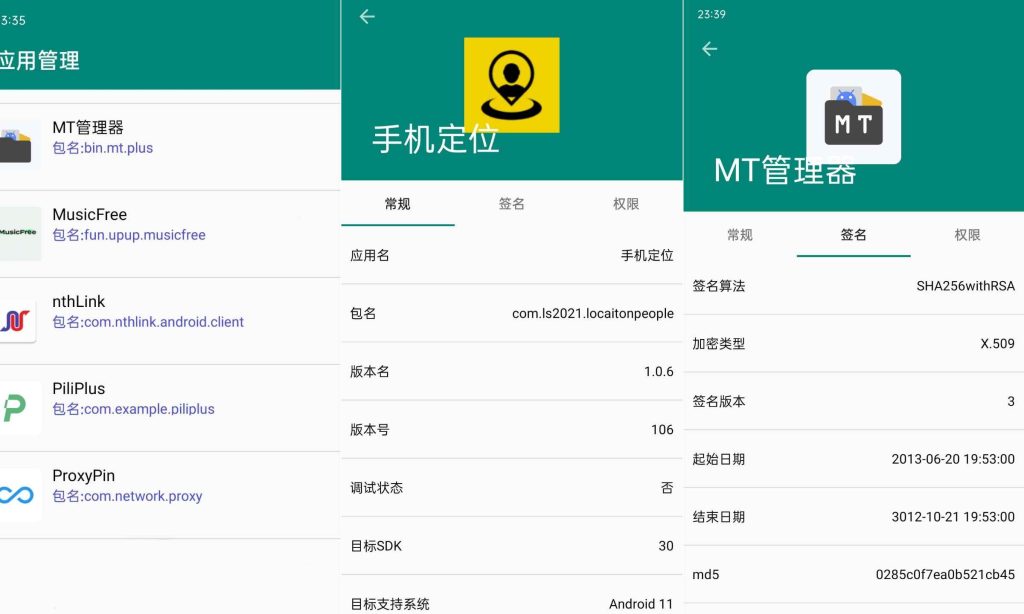Select the 包名 row label
This screenshot has height=614, width=1024.
click(x=363, y=314)
